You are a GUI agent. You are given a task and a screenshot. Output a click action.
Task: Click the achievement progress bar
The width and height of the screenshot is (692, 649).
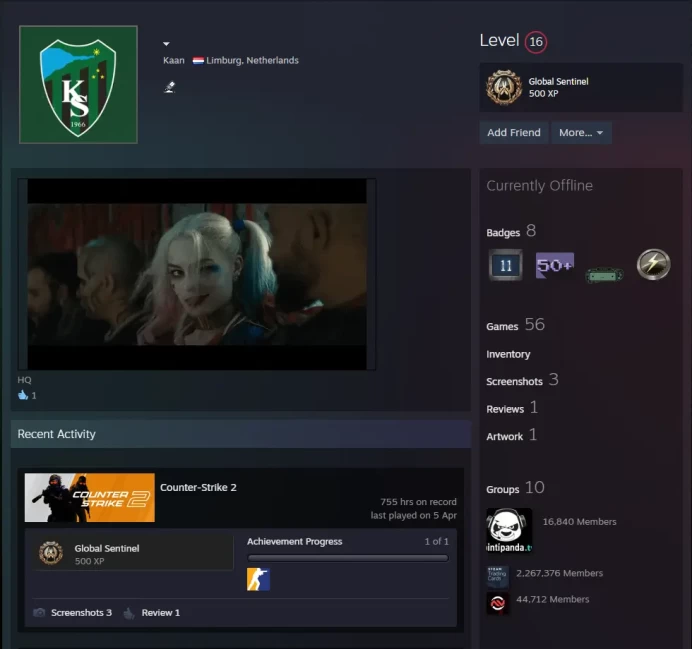[348, 558]
